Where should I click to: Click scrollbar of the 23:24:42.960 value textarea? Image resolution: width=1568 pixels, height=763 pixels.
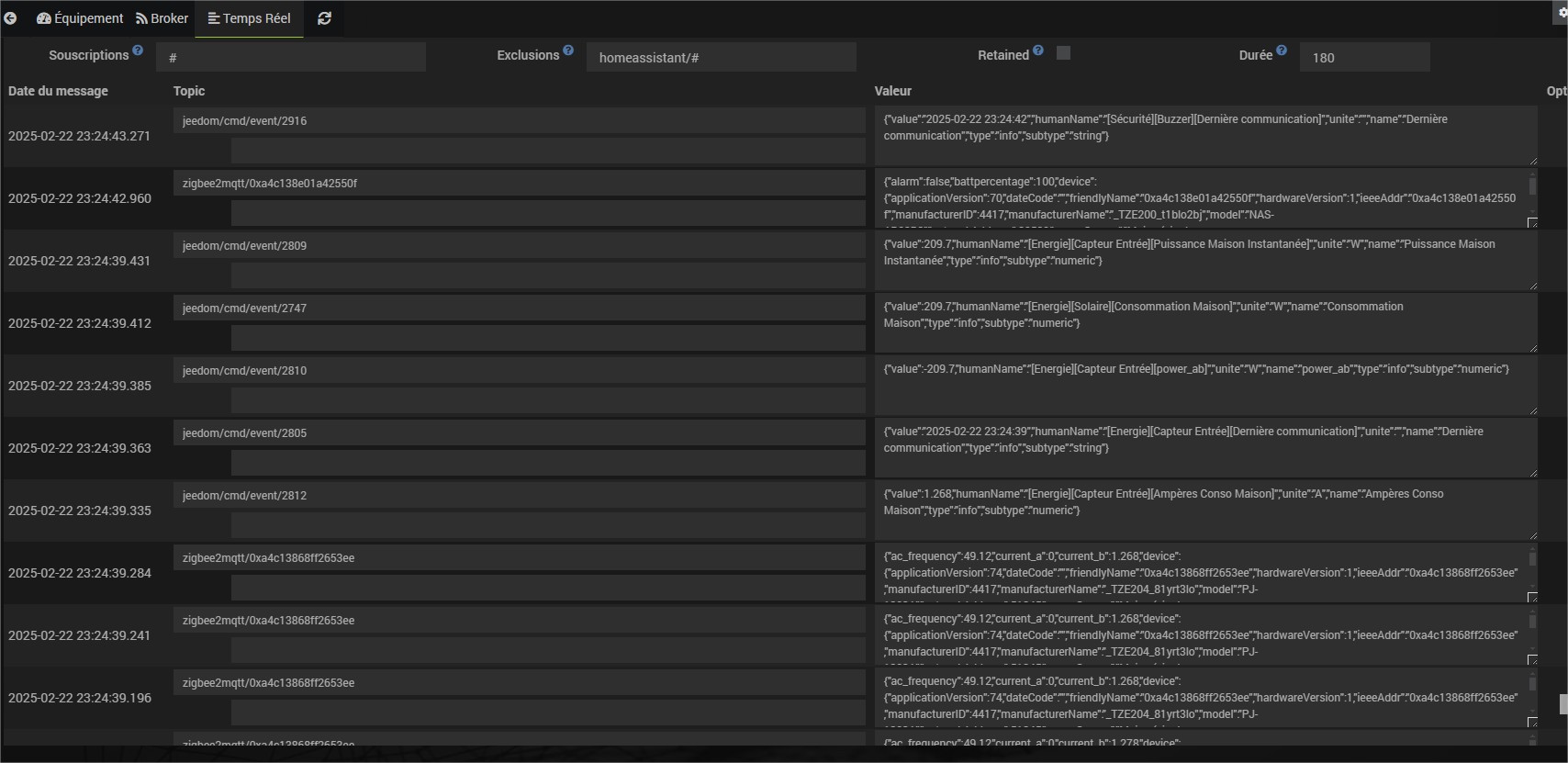(1532, 186)
